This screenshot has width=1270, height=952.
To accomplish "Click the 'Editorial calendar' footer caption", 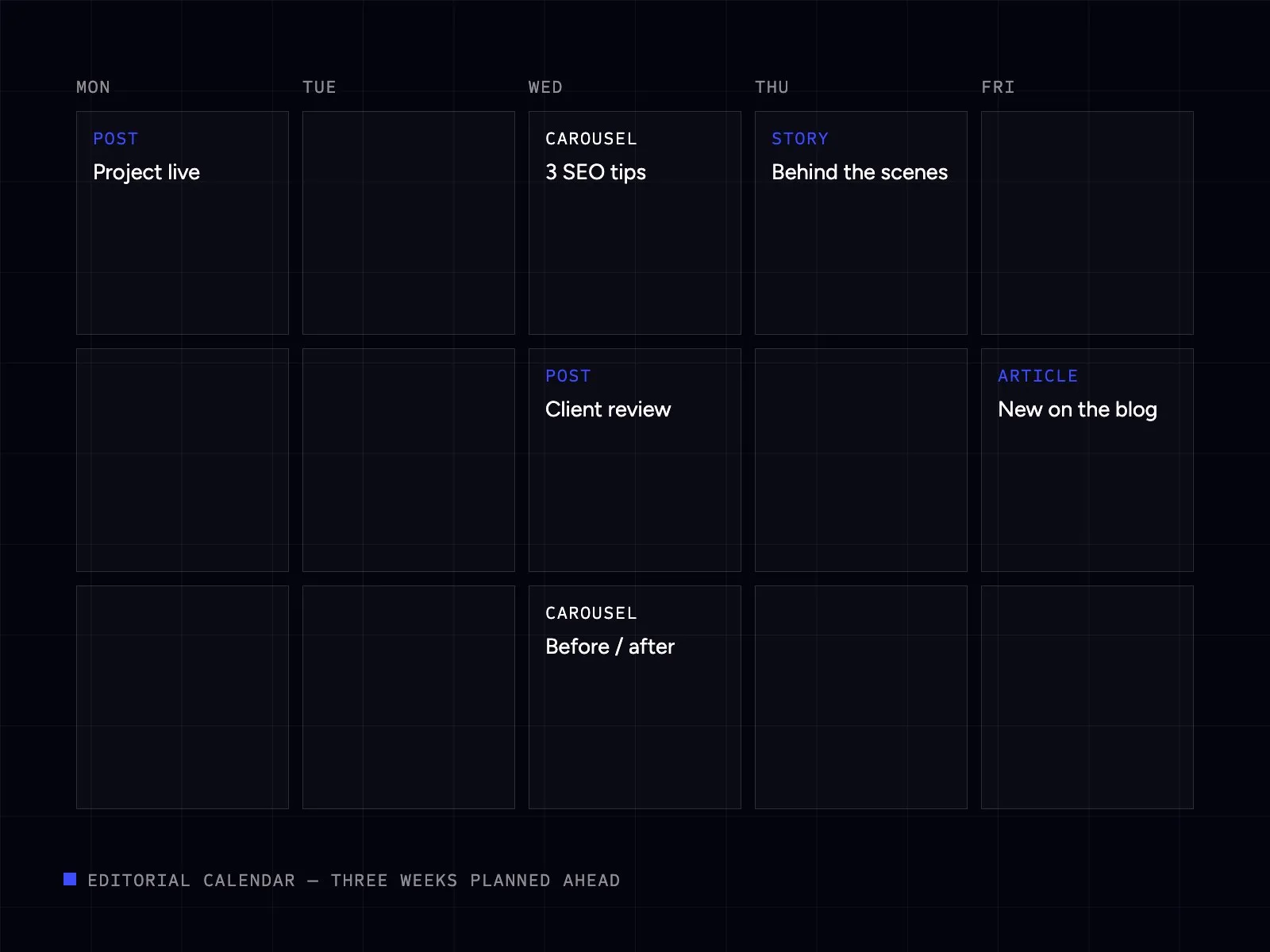I will click(x=354, y=881).
